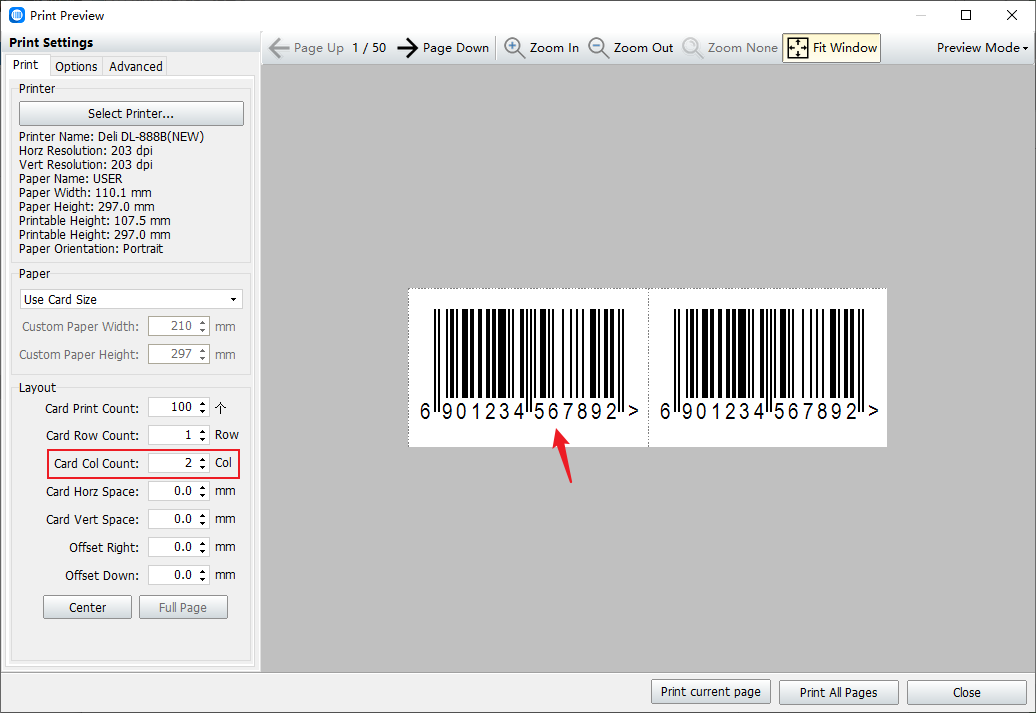This screenshot has height=713, width=1036.
Task: Switch to the Options tab
Action: pos(76,66)
